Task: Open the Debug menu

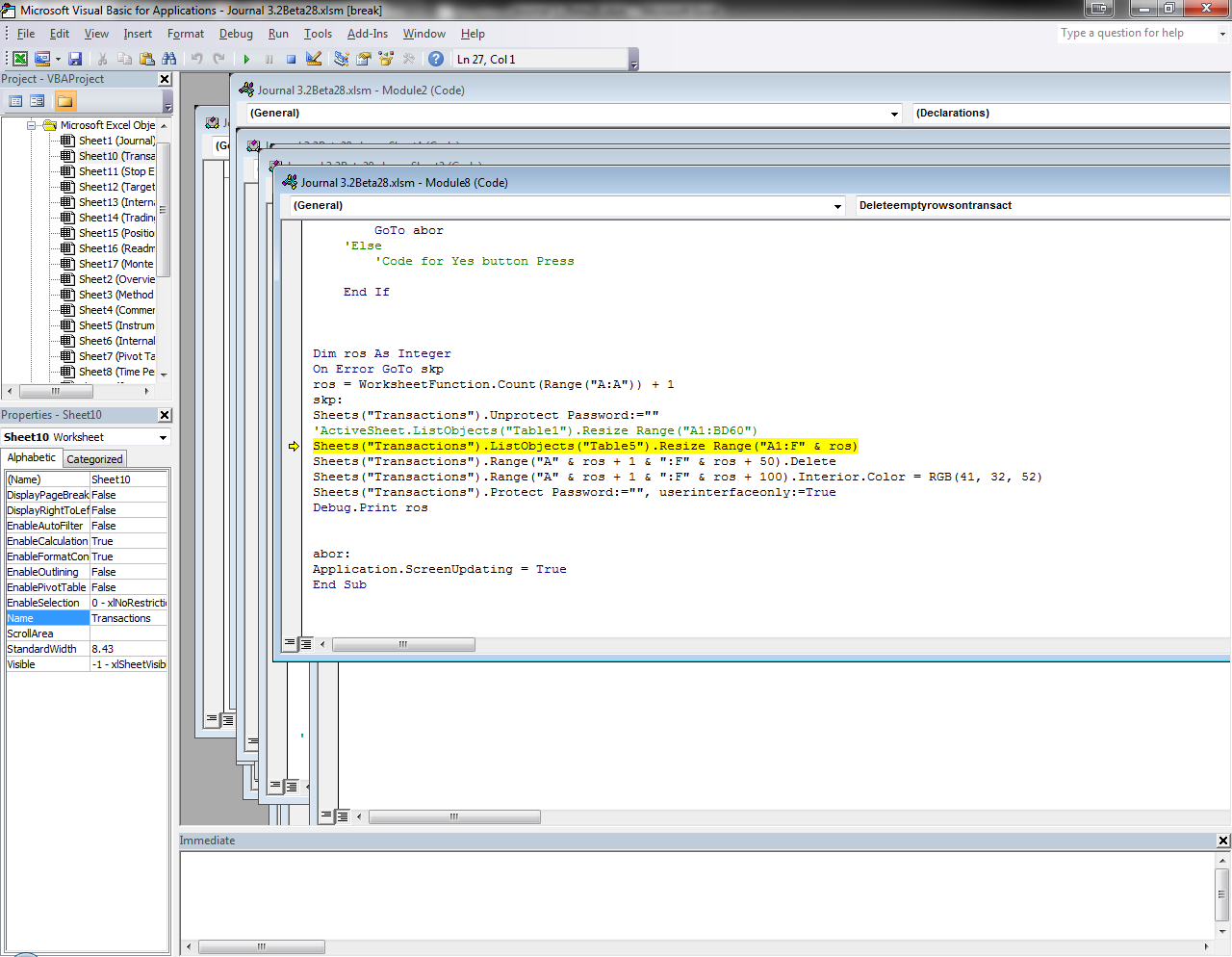Action: [236, 34]
